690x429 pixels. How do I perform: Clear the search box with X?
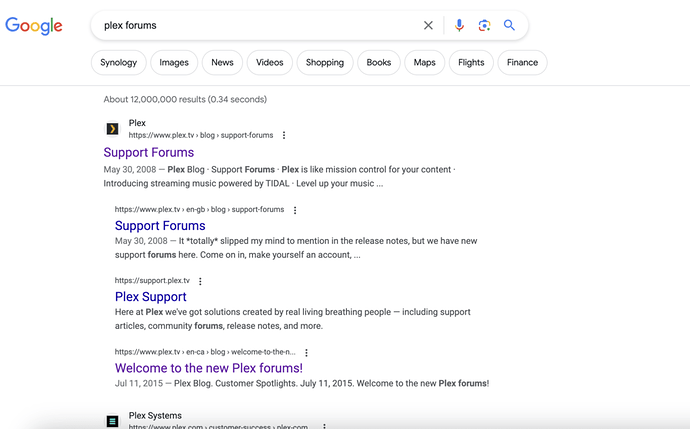point(428,25)
